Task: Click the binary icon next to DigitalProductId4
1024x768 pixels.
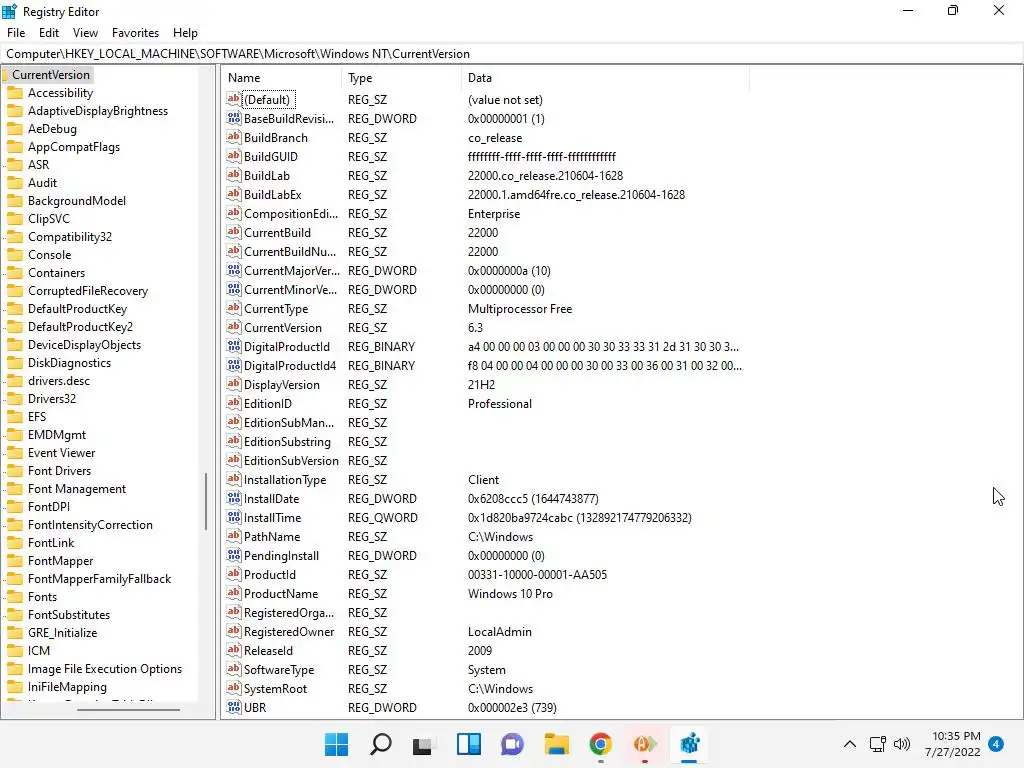Action: 234,365
